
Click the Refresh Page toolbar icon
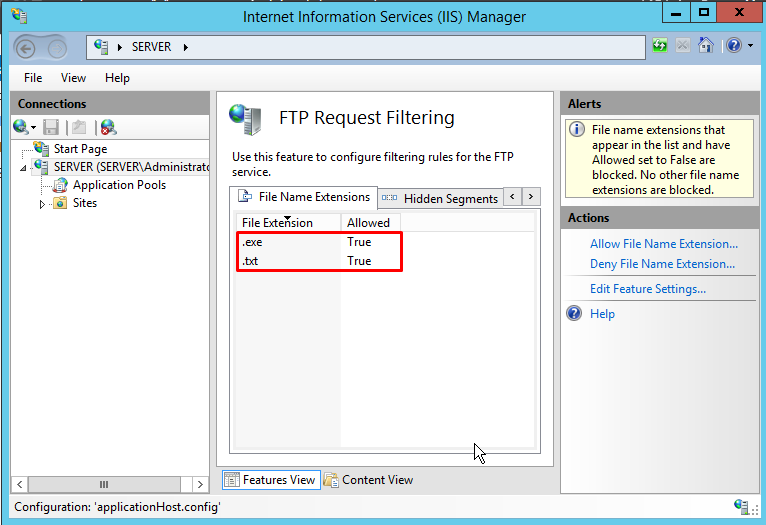(x=660, y=46)
